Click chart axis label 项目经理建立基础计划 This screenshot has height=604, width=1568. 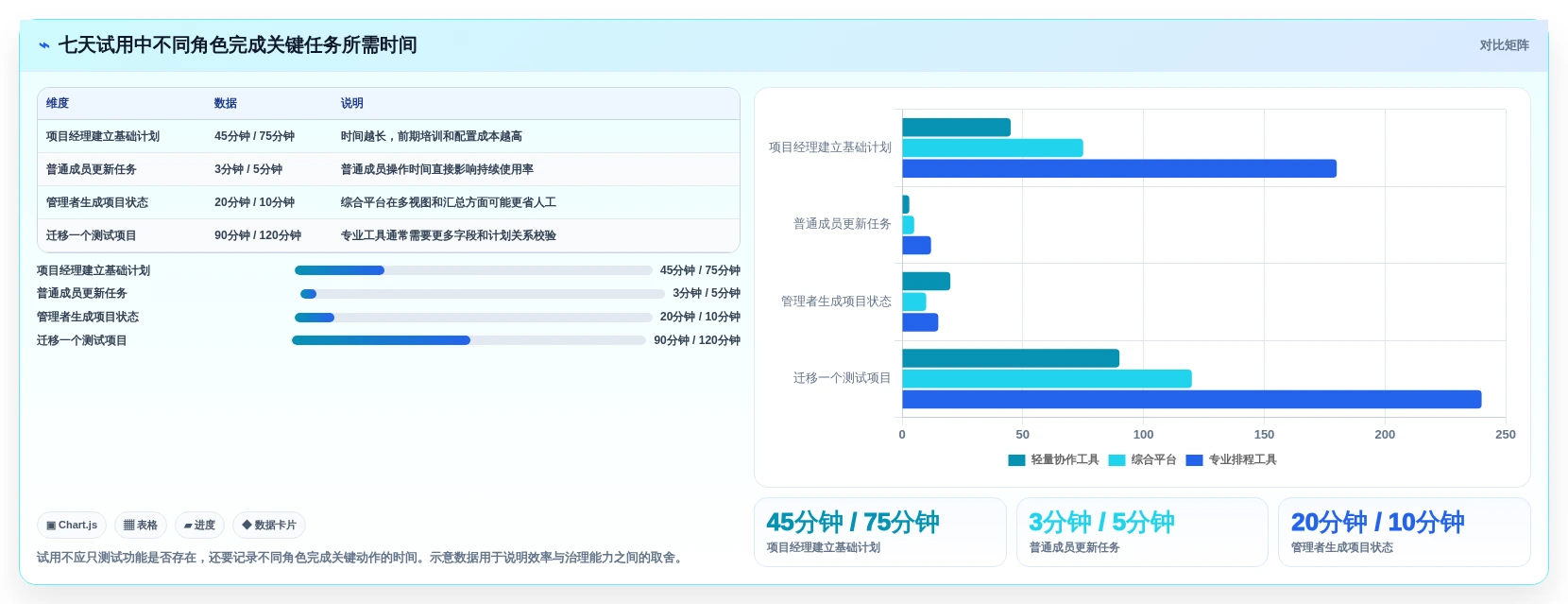830,147
